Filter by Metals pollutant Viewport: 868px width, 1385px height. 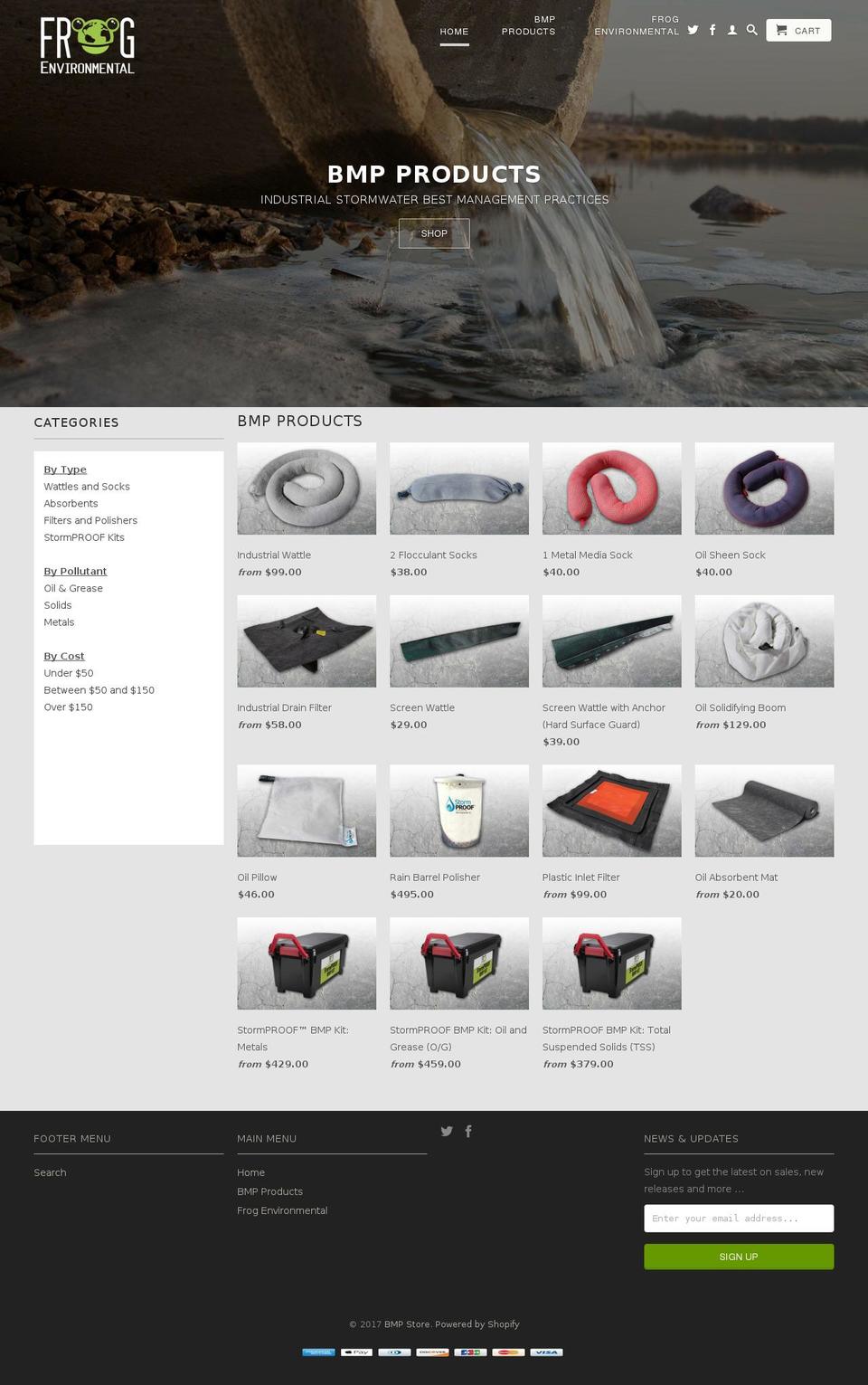pos(59,622)
